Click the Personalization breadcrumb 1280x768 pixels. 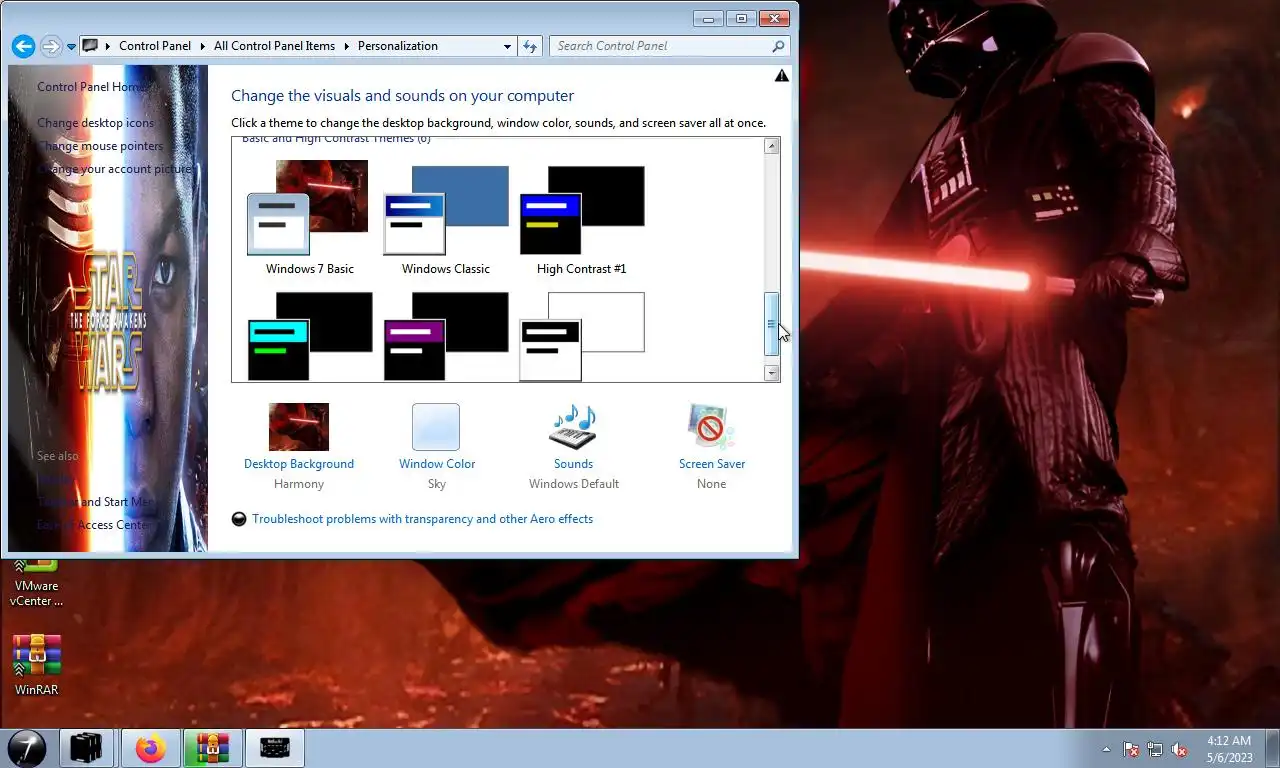398,46
